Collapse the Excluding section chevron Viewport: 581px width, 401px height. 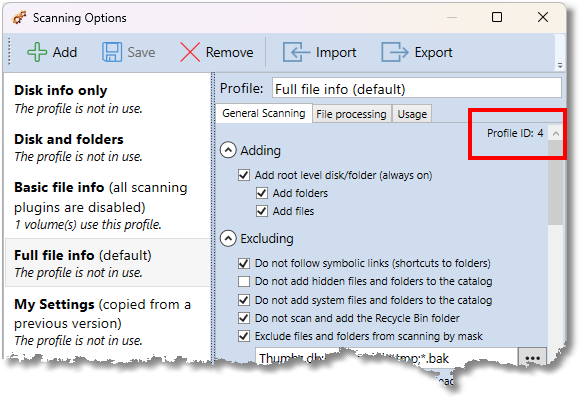tap(228, 239)
